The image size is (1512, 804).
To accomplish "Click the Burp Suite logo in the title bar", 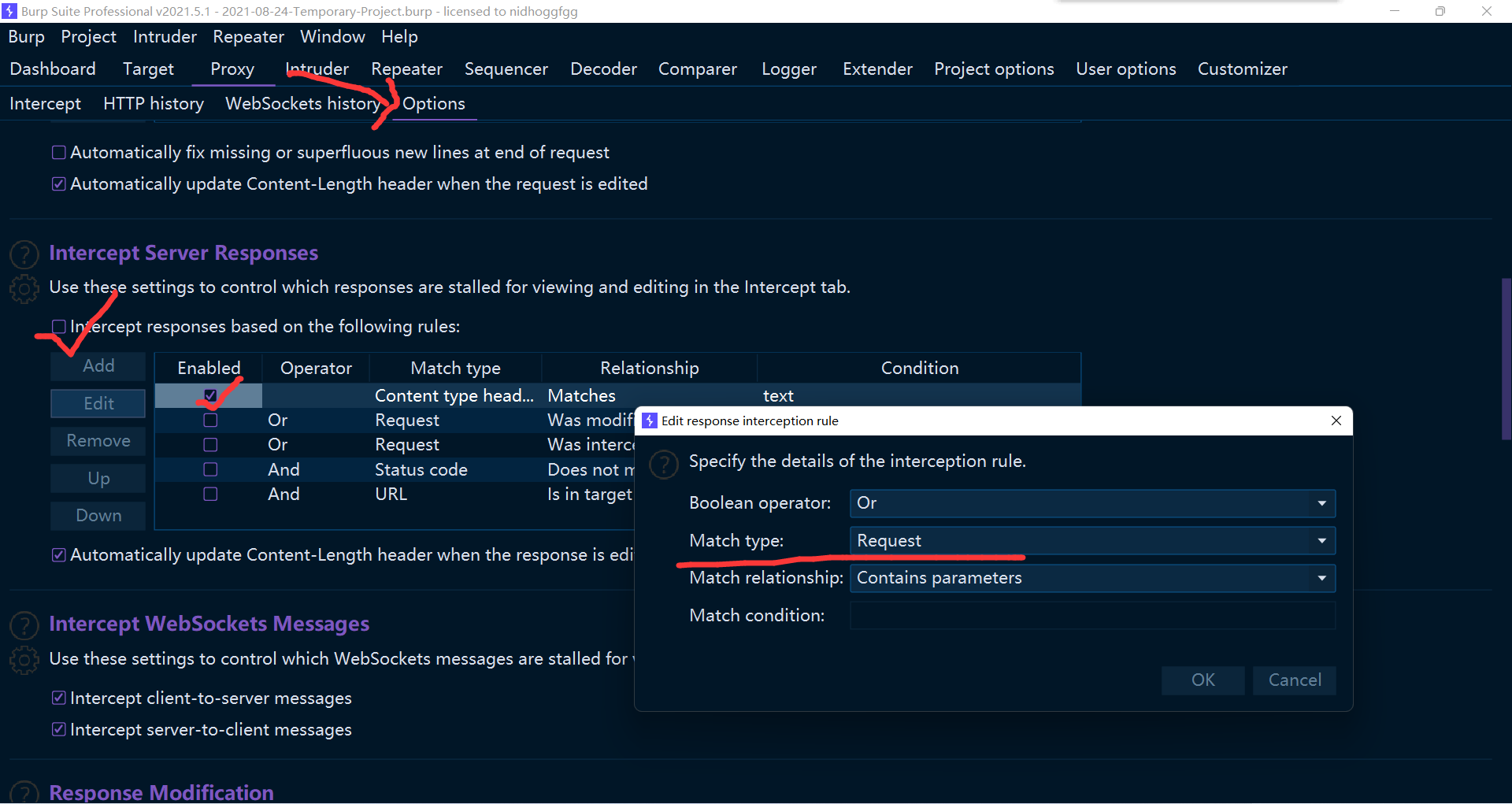I will point(9,11).
